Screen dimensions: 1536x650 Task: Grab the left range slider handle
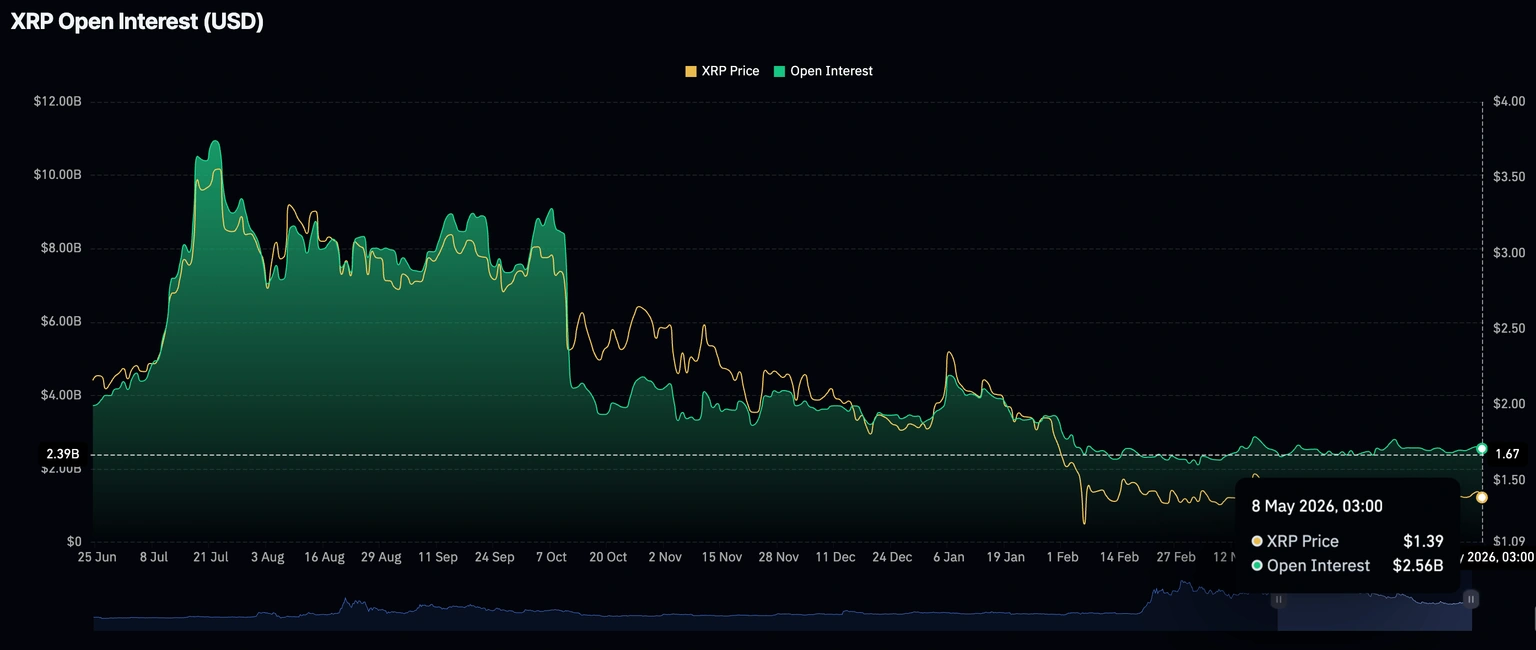[x=1278, y=599]
